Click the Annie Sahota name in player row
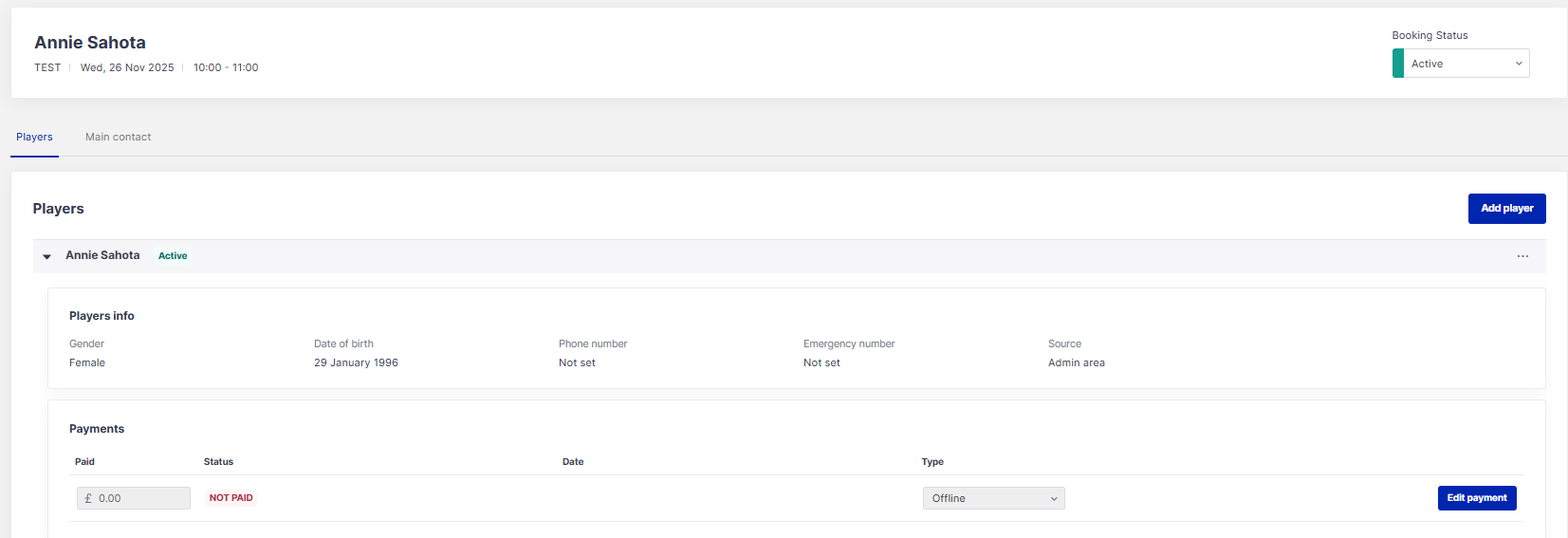This screenshot has height=538, width=1568. (102, 255)
